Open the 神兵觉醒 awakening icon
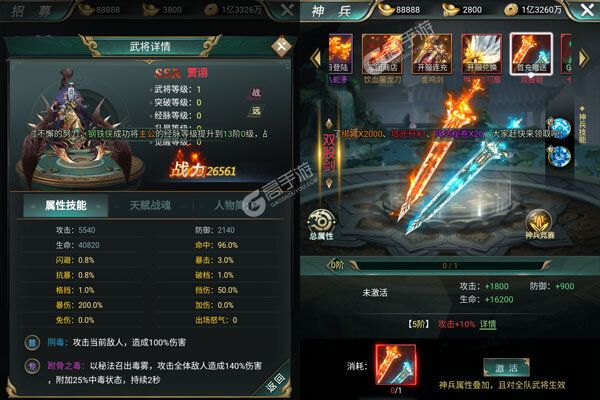 click(x=540, y=225)
